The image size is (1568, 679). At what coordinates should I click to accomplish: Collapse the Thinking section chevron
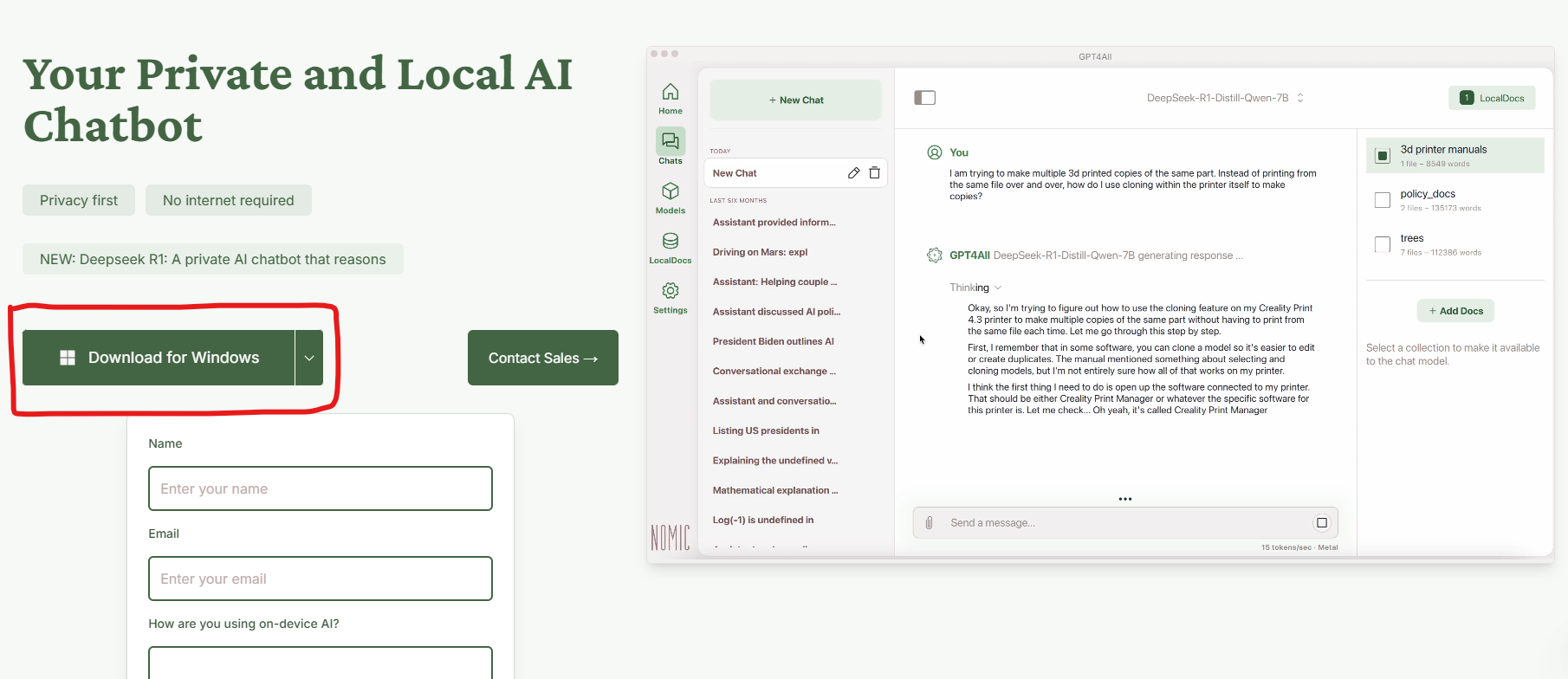point(998,288)
